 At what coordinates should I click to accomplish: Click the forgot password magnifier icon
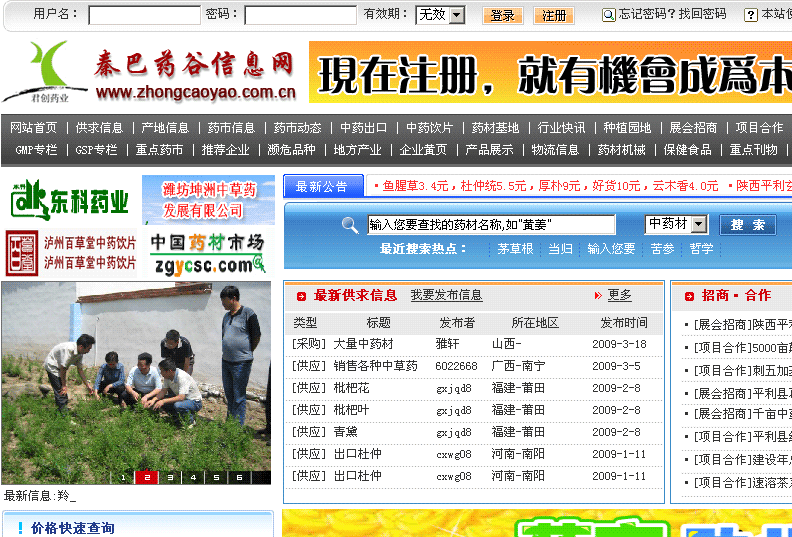click(608, 15)
